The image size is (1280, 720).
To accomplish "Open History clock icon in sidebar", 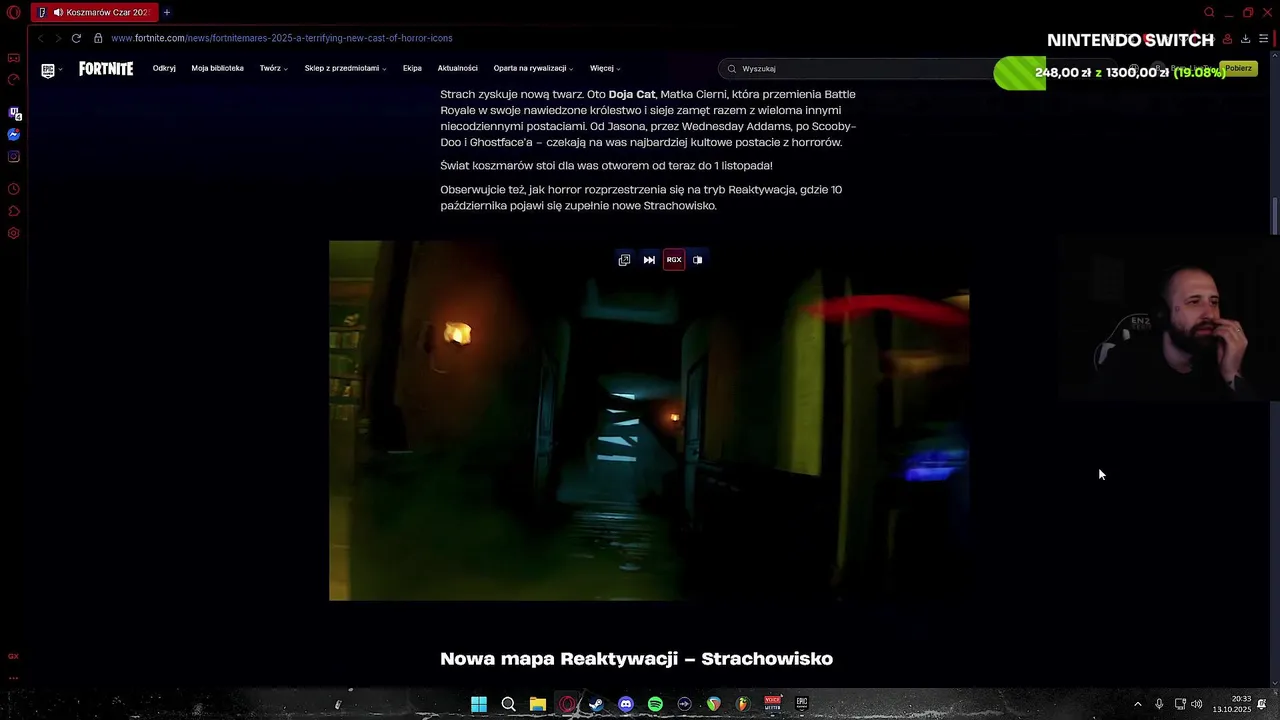I will (14, 189).
